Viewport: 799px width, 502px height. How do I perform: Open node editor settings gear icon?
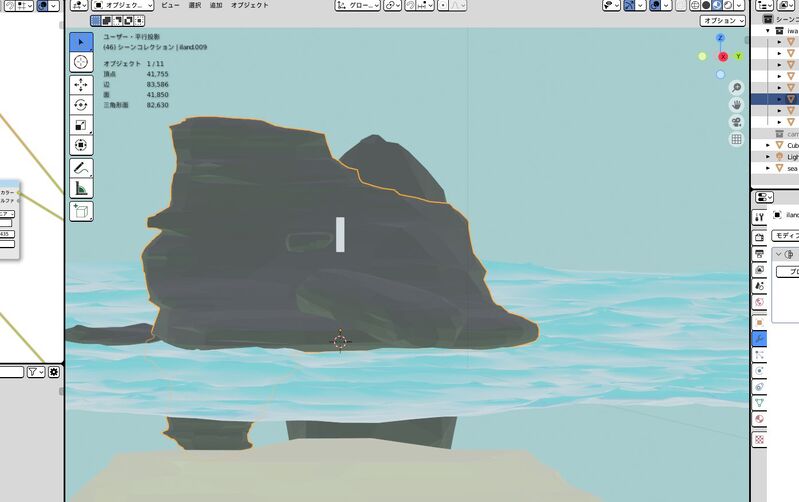click(54, 372)
